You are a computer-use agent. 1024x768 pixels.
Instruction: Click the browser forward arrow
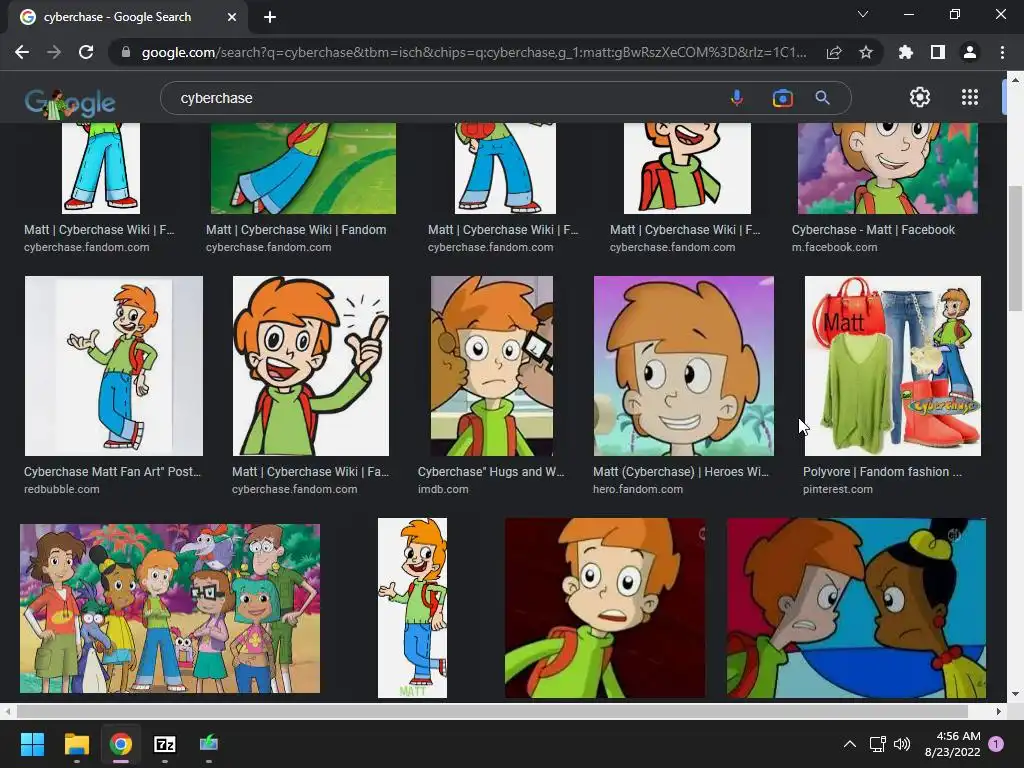click(x=54, y=52)
